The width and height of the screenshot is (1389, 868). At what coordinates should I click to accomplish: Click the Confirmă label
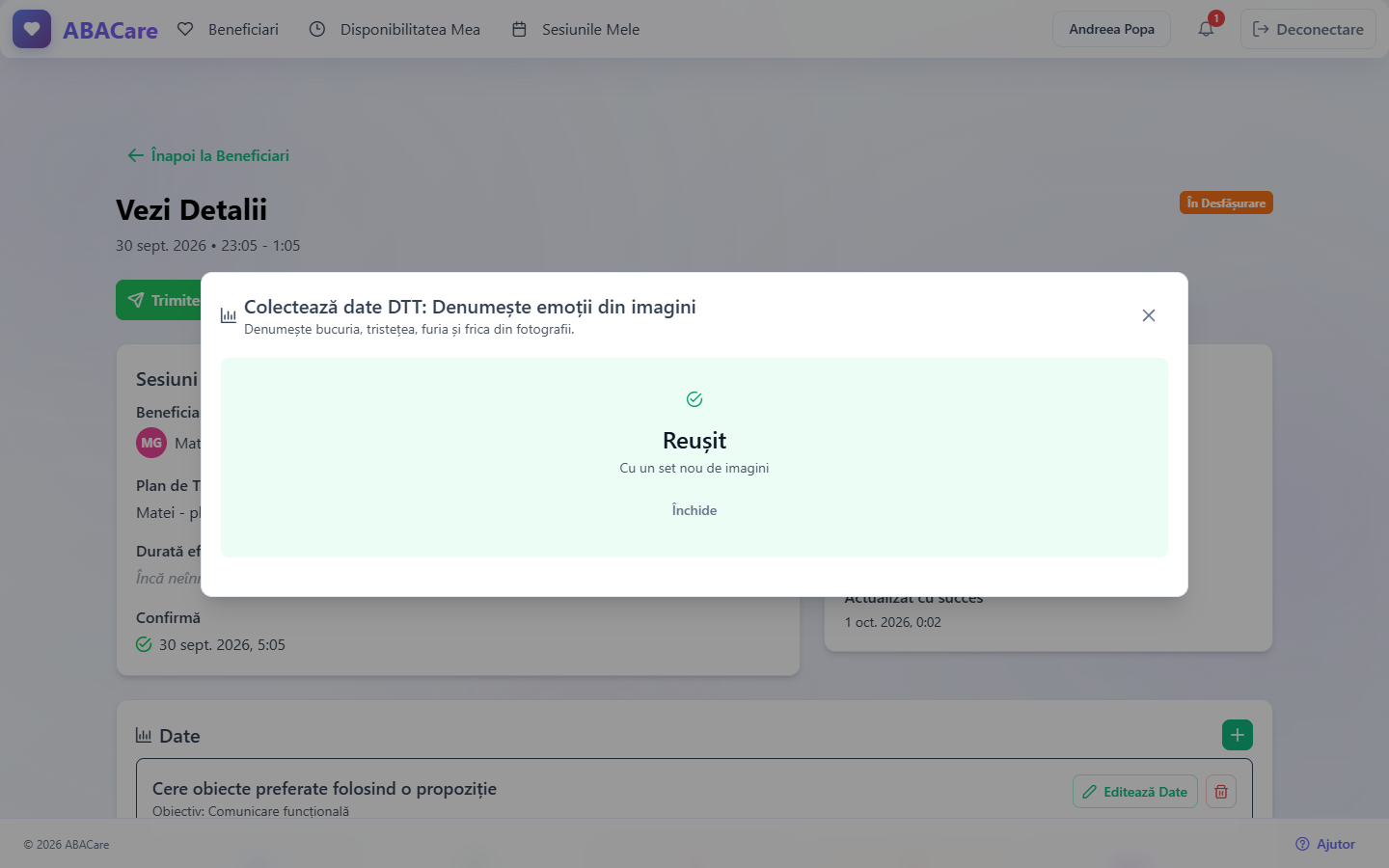(x=168, y=617)
